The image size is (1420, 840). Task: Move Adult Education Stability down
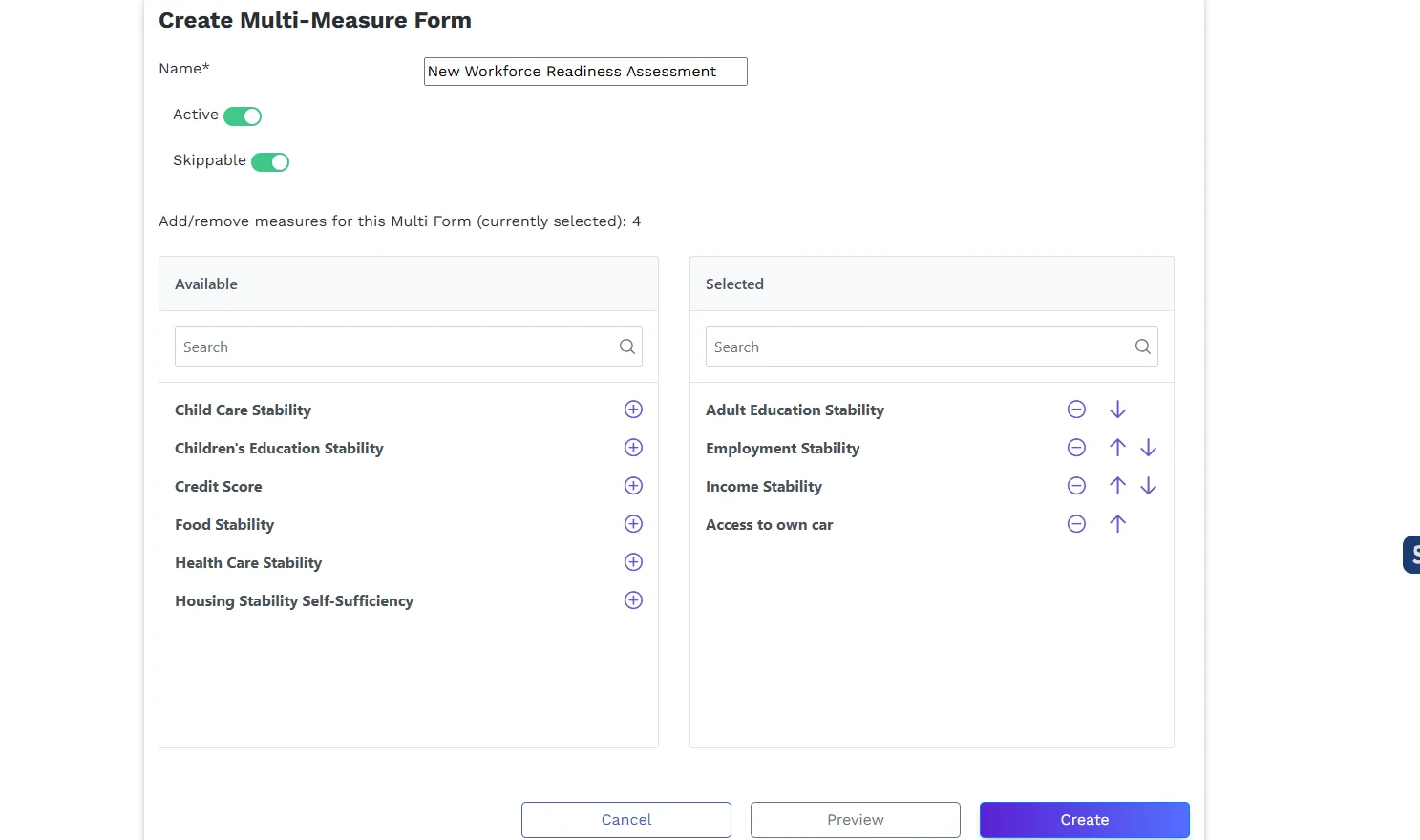pyautogui.click(x=1117, y=409)
